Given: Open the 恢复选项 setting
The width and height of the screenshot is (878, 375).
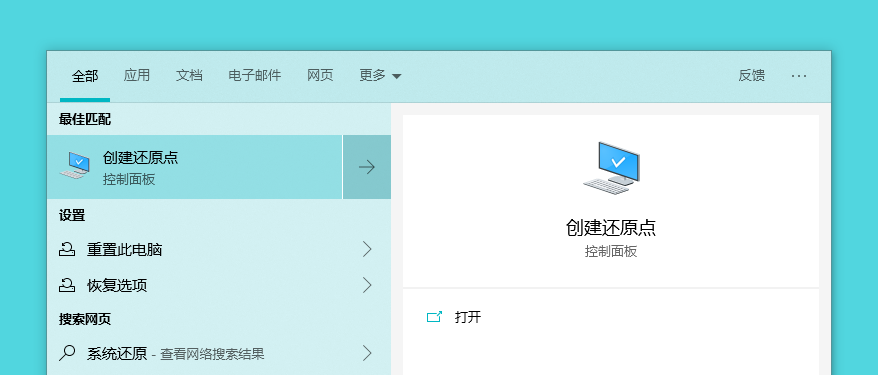Looking at the screenshot, I should tap(219, 285).
